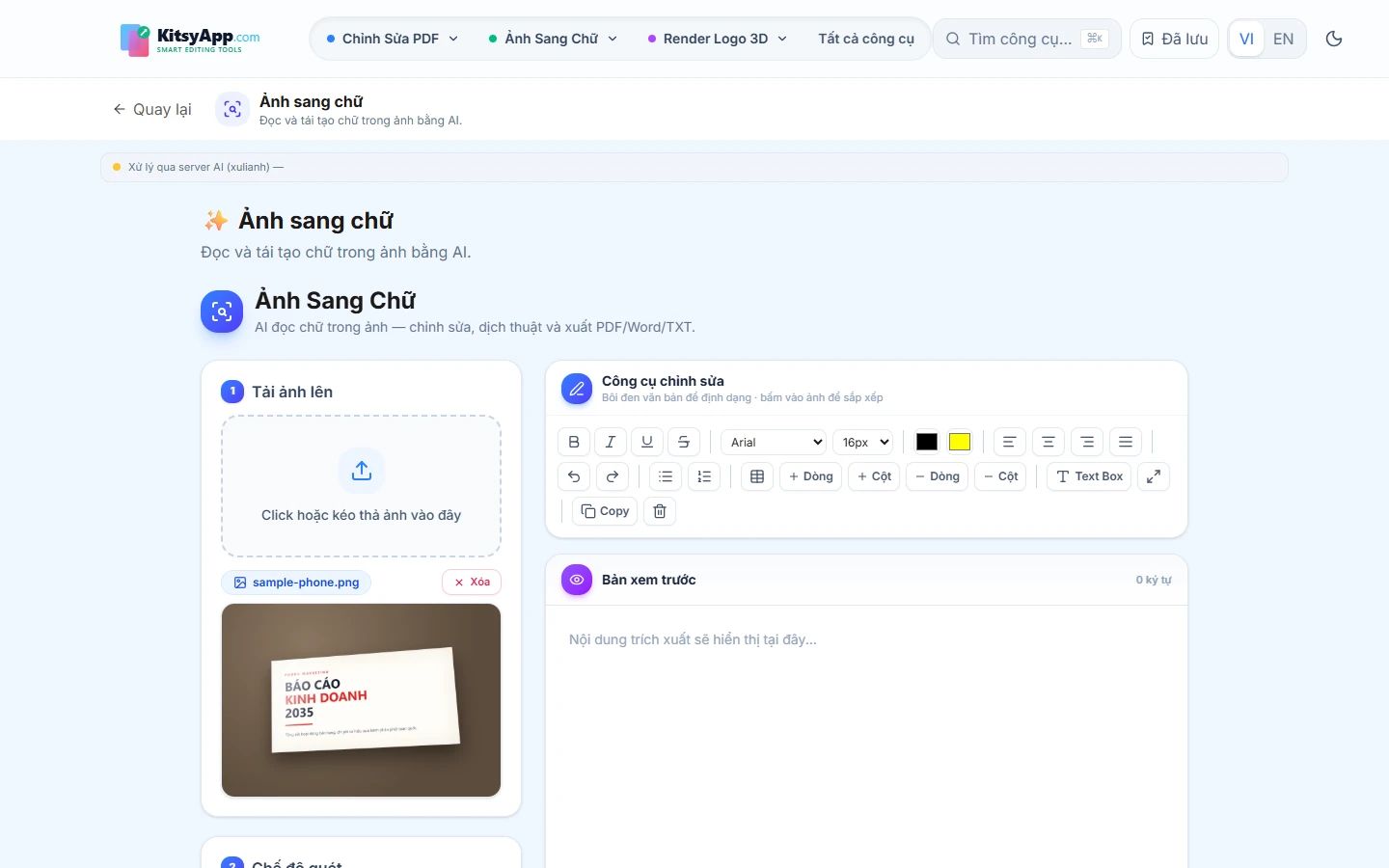Image resolution: width=1389 pixels, height=868 pixels.
Task: Click the KitsyApp logo
Action: pos(190,40)
